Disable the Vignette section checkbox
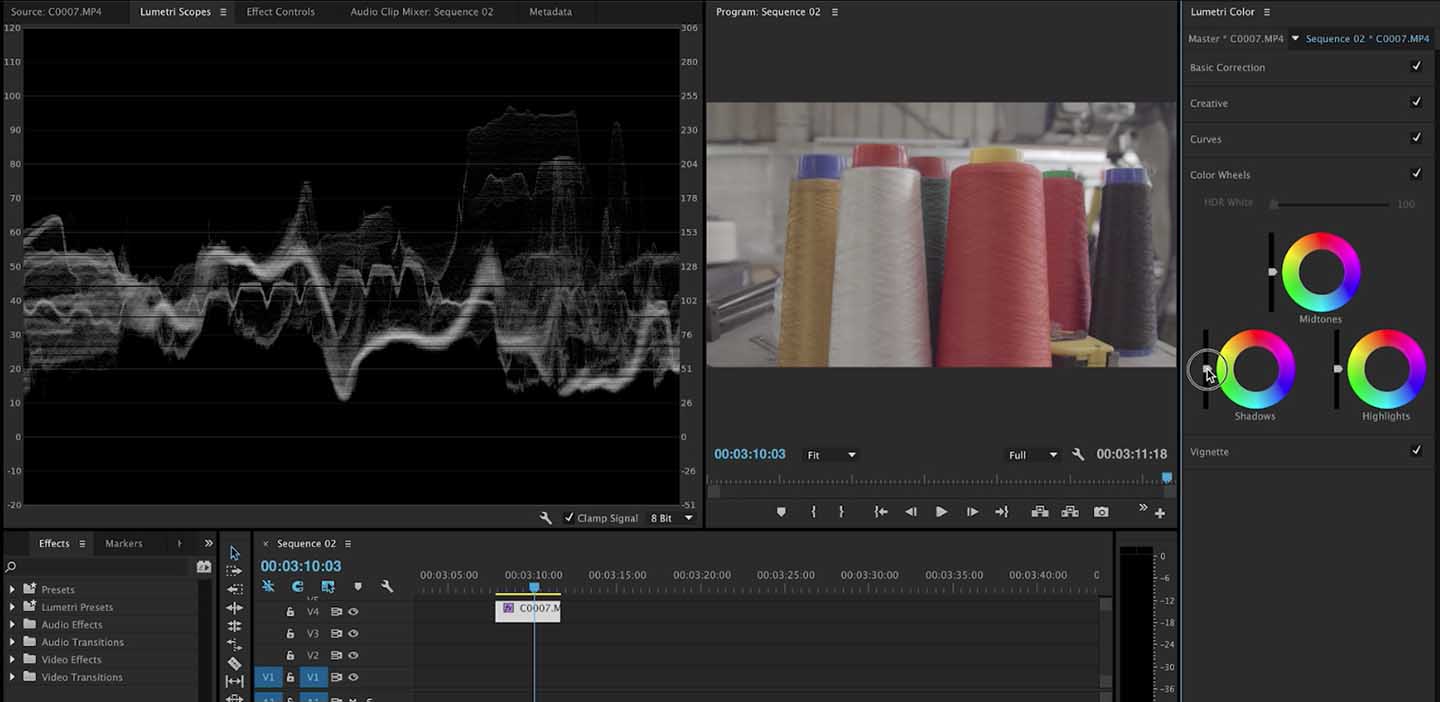Screen dimensions: 1440x702 pos(1416,450)
